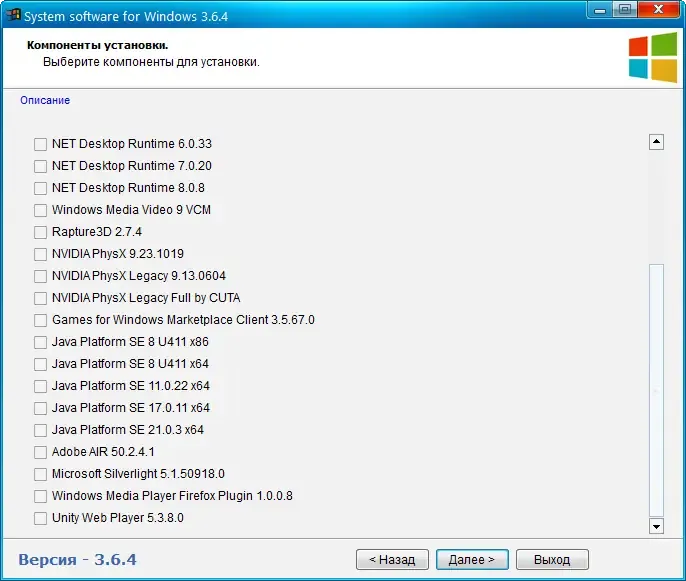This screenshot has height=581, width=686.
Task: Click the Rapture3D 2.7.4 label text
Action: pyautogui.click(x=97, y=232)
